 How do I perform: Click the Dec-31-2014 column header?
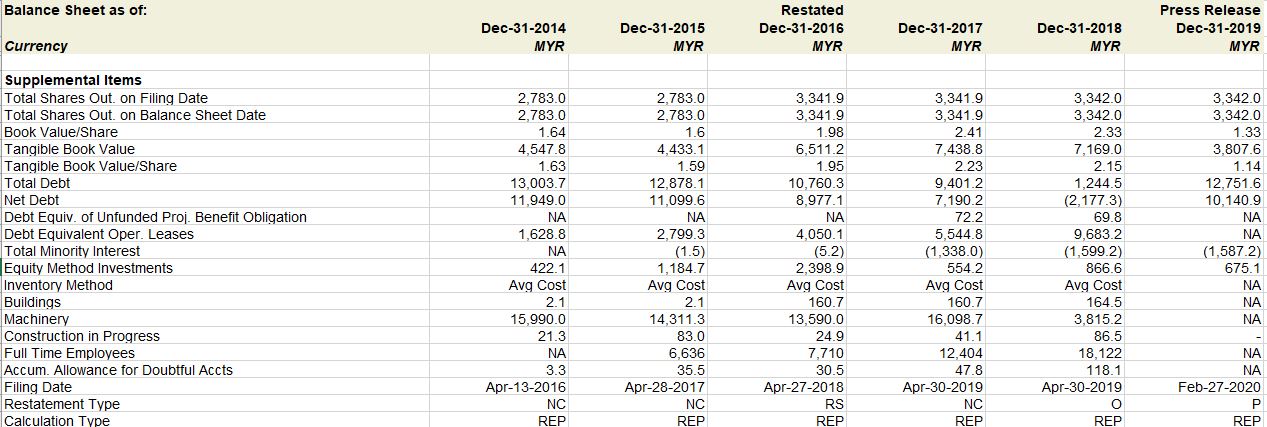click(x=523, y=28)
